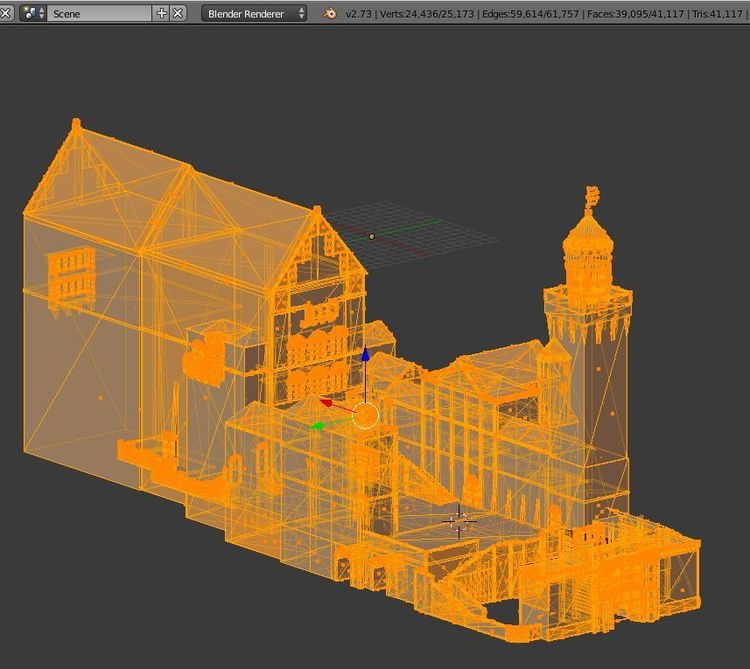Open the scene browse dropdown icon
Viewport: 750px width, 669px height.
tap(33, 13)
